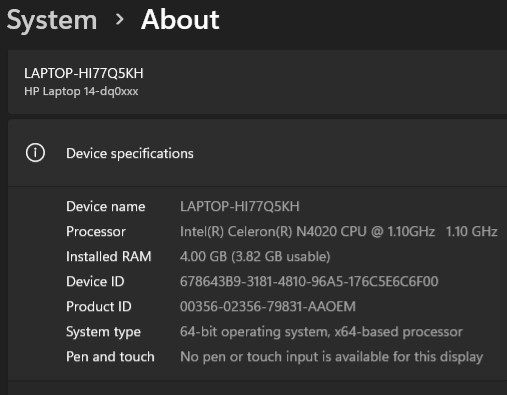Select Device name value LAPTOP-HI77Q5KH
The width and height of the screenshot is (507, 395).
pos(240,207)
